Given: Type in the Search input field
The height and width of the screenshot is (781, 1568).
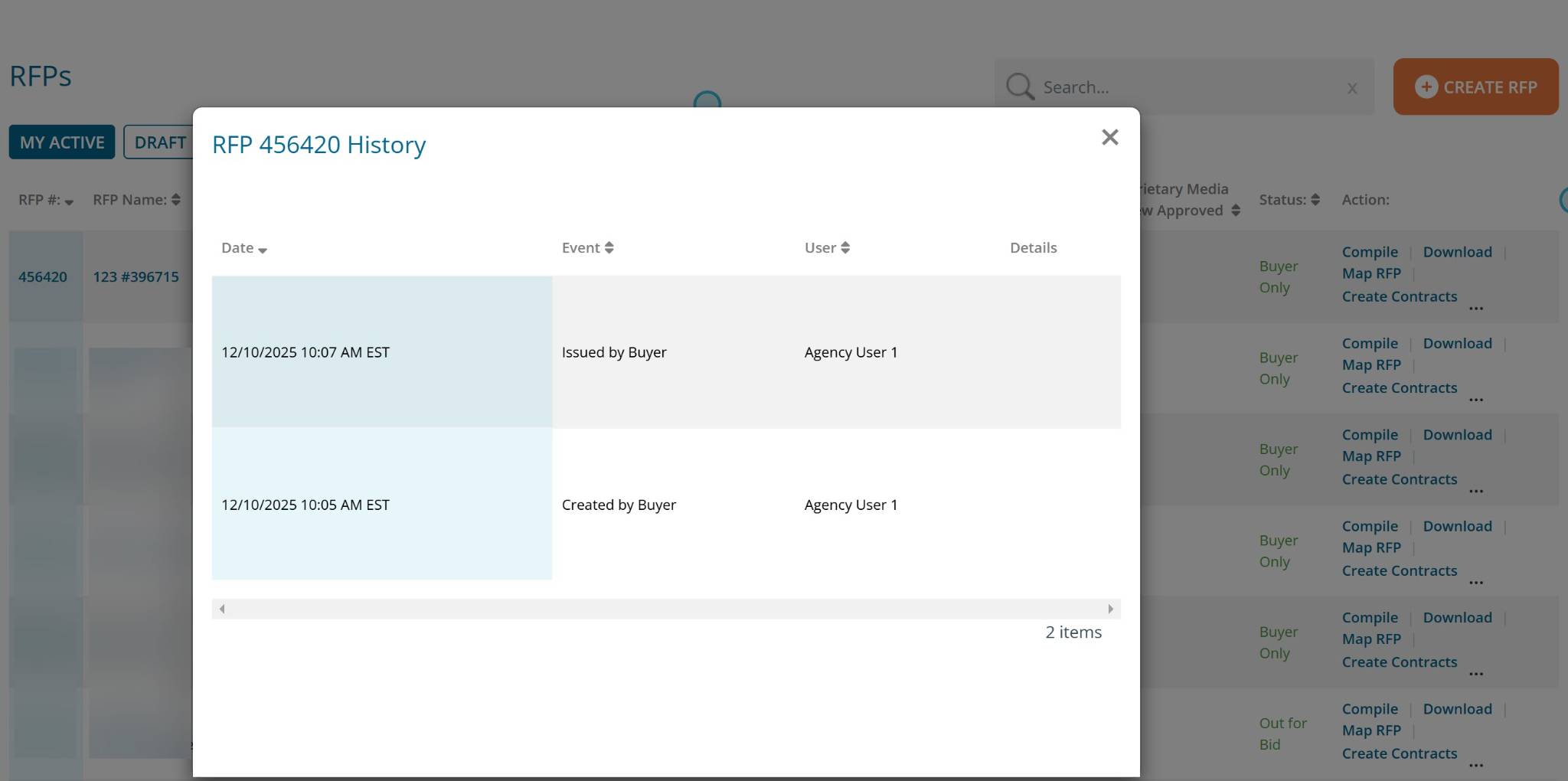Looking at the screenshot, I should (1187, 87).
